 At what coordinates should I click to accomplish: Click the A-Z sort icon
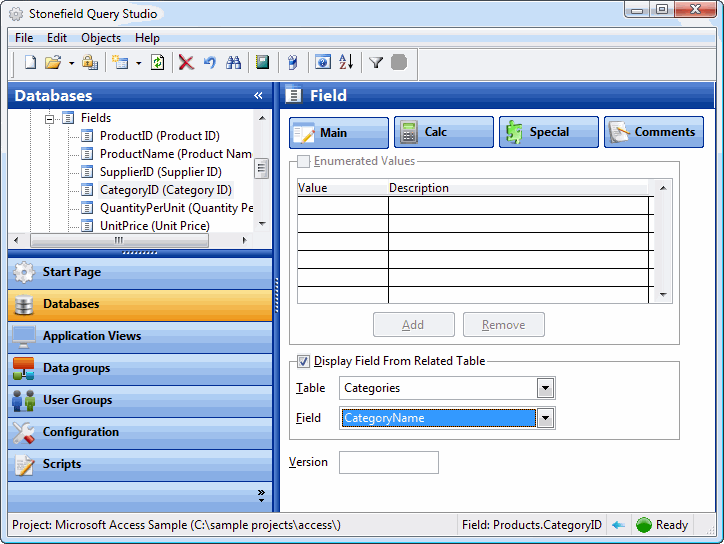click(x=346, y=63)
